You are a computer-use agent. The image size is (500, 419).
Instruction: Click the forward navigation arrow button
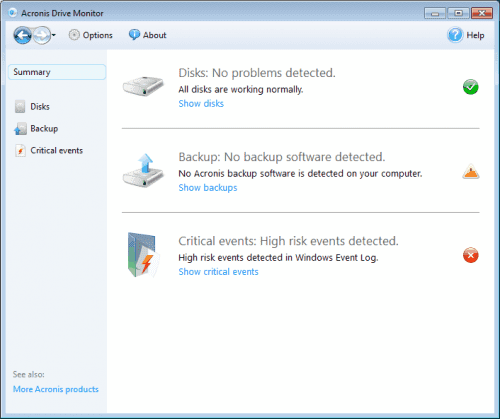pyautogui.click(x=42, y=35)
